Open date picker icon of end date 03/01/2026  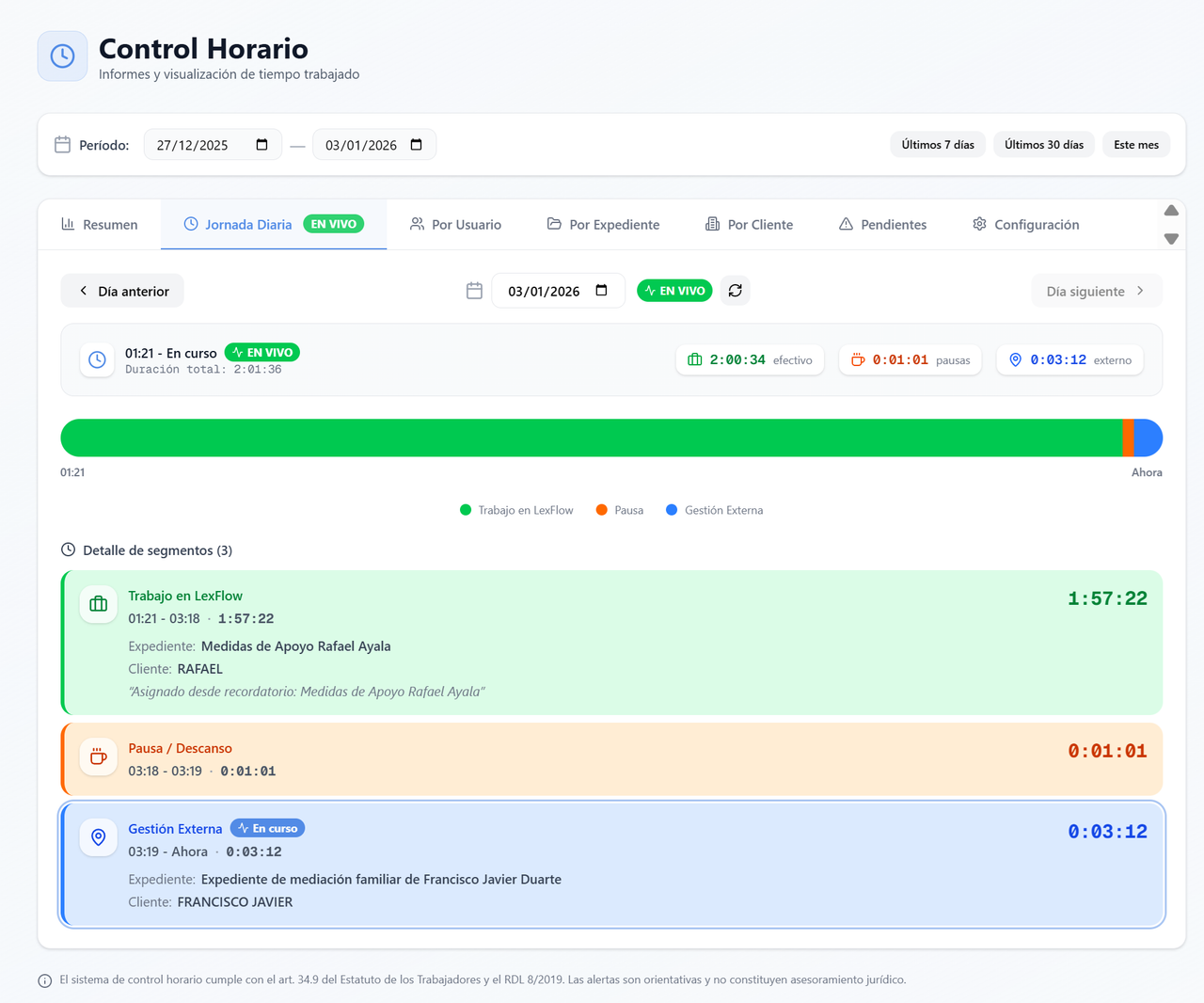coord(417,145)
